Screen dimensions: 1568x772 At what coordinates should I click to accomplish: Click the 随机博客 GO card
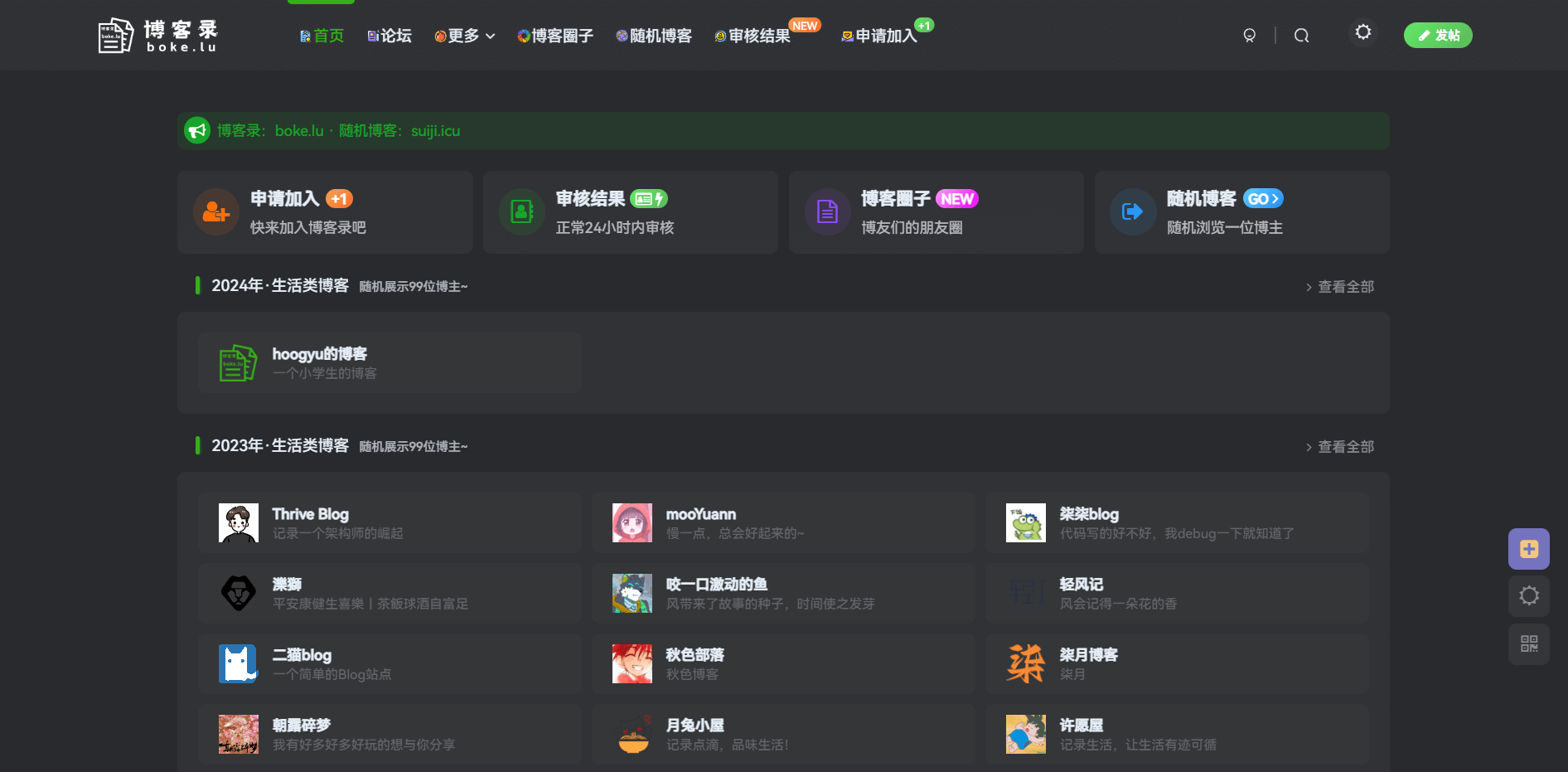pyautogui.click(x=1241, y=212)
